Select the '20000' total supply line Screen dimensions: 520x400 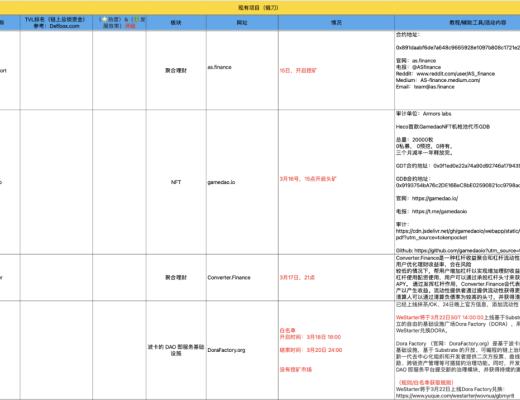415,140
